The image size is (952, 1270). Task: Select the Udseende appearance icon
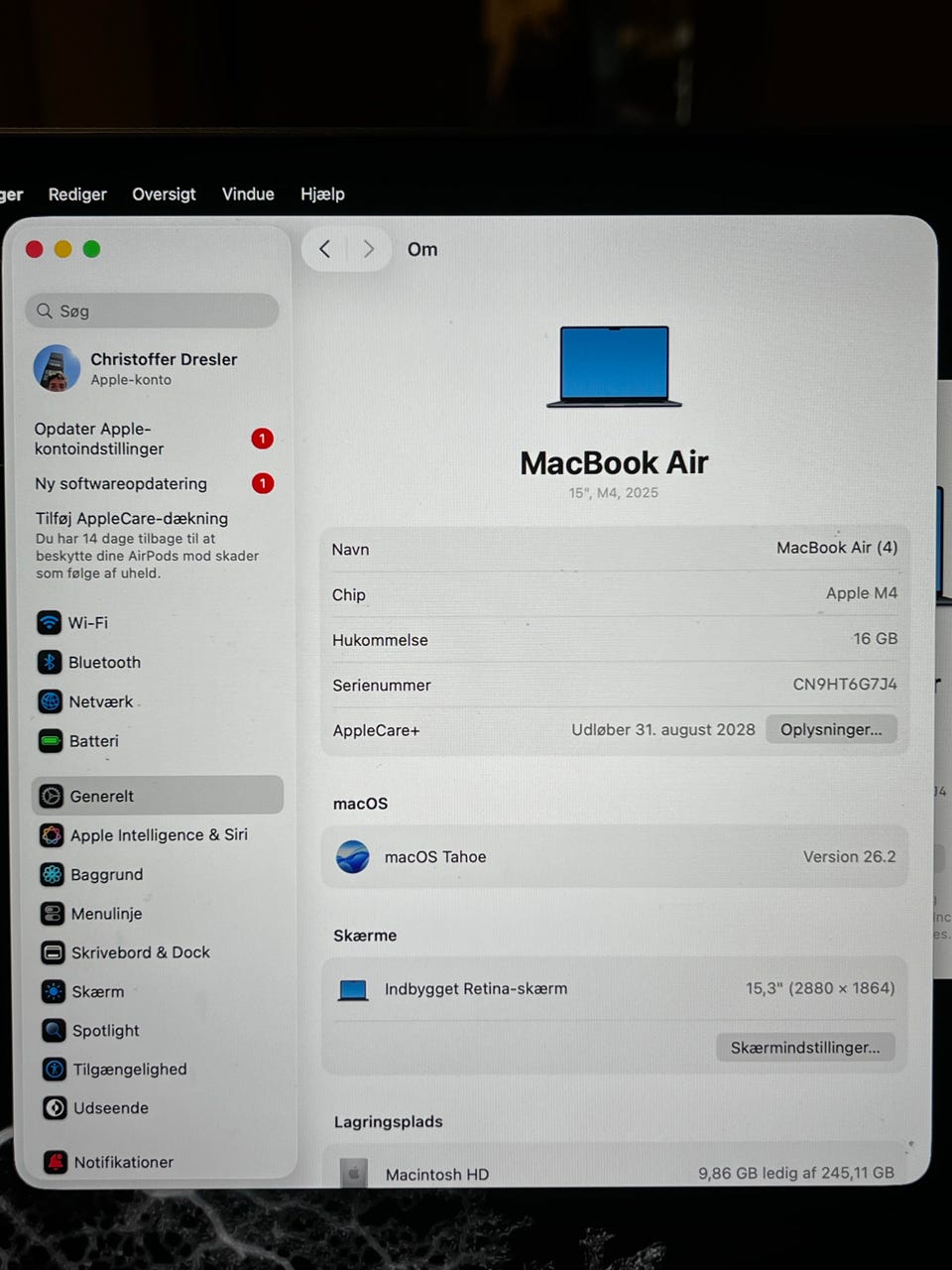tap(55, 1108)
